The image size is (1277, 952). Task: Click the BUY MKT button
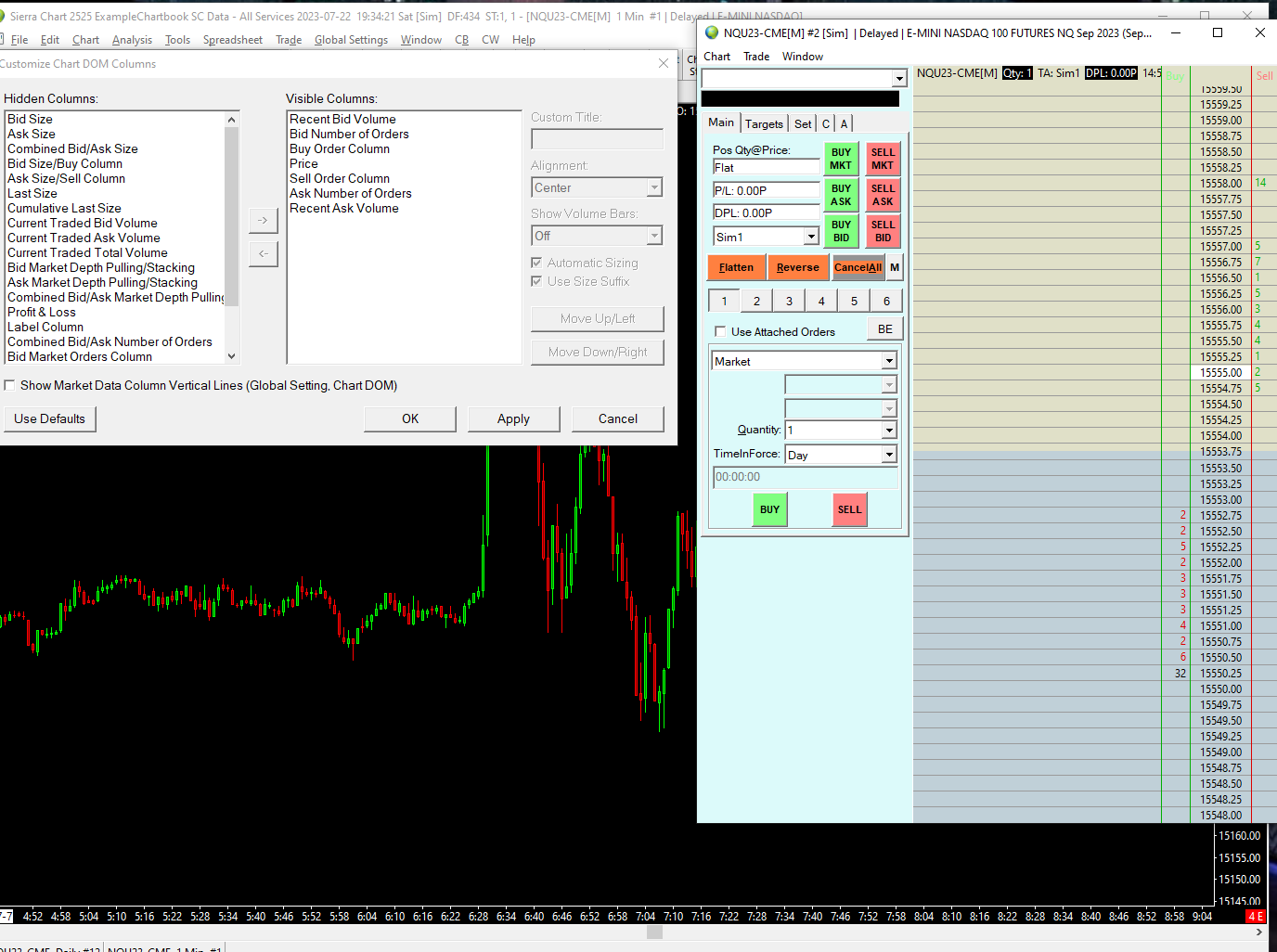[x=841, y=159]
